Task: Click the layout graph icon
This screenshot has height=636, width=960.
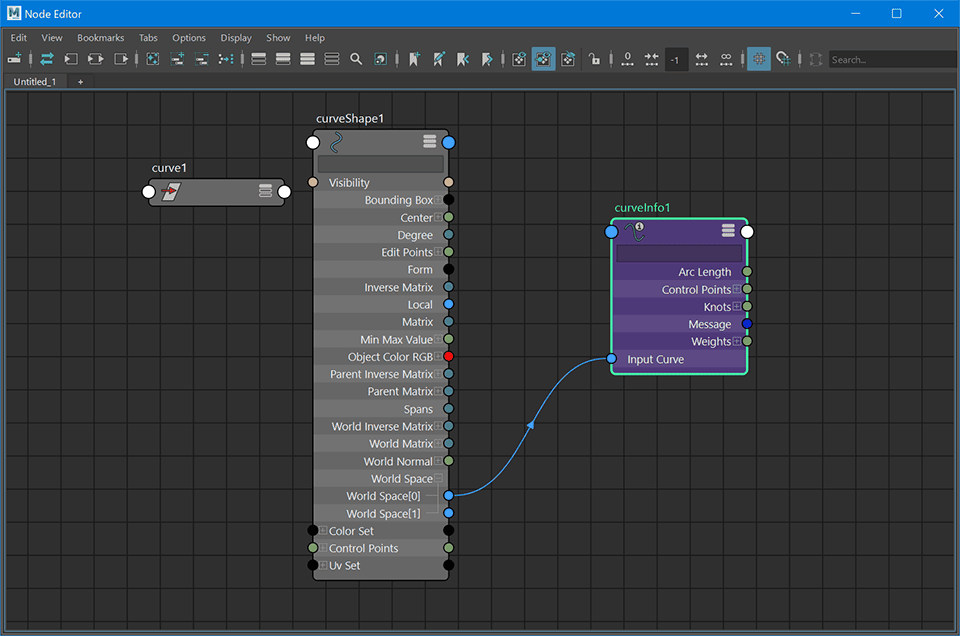Action: tap(227, 60)
